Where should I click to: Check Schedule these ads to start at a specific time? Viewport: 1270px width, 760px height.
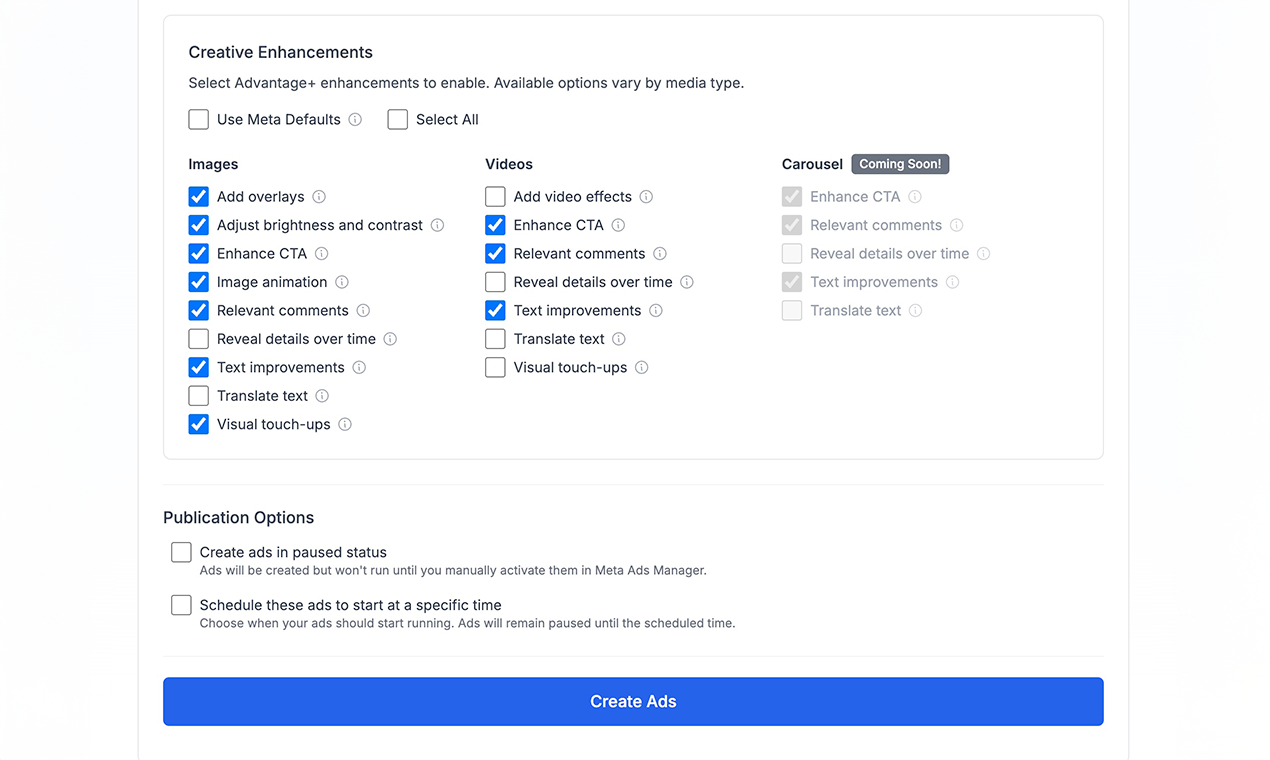181,605
